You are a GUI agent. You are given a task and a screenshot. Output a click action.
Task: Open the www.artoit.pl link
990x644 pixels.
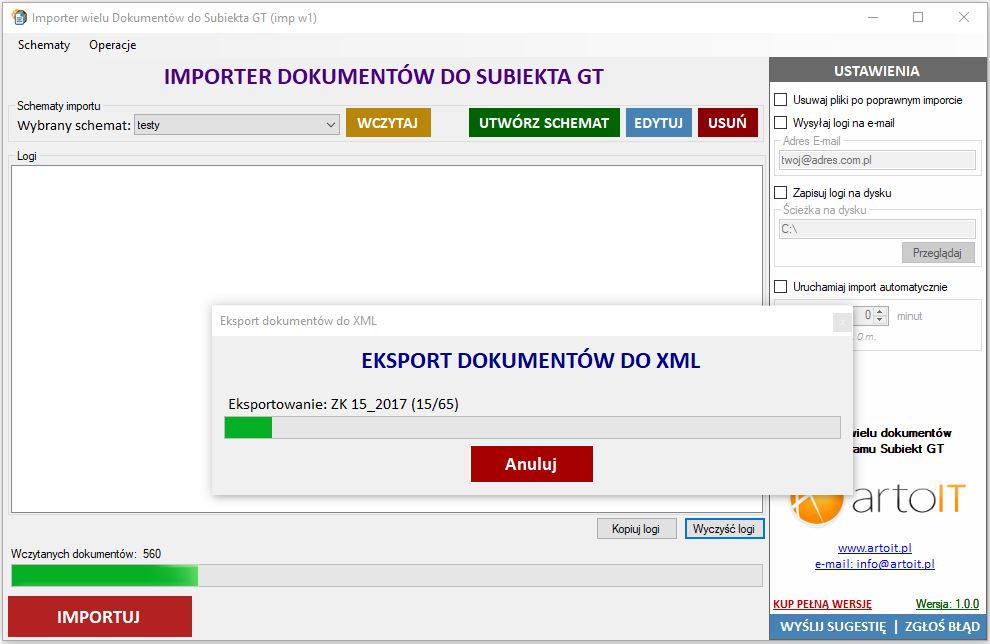click(874, 548)
